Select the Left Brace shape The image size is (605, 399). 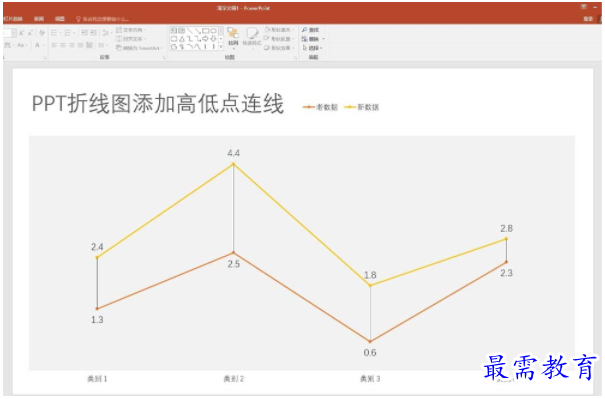point(205,46)
